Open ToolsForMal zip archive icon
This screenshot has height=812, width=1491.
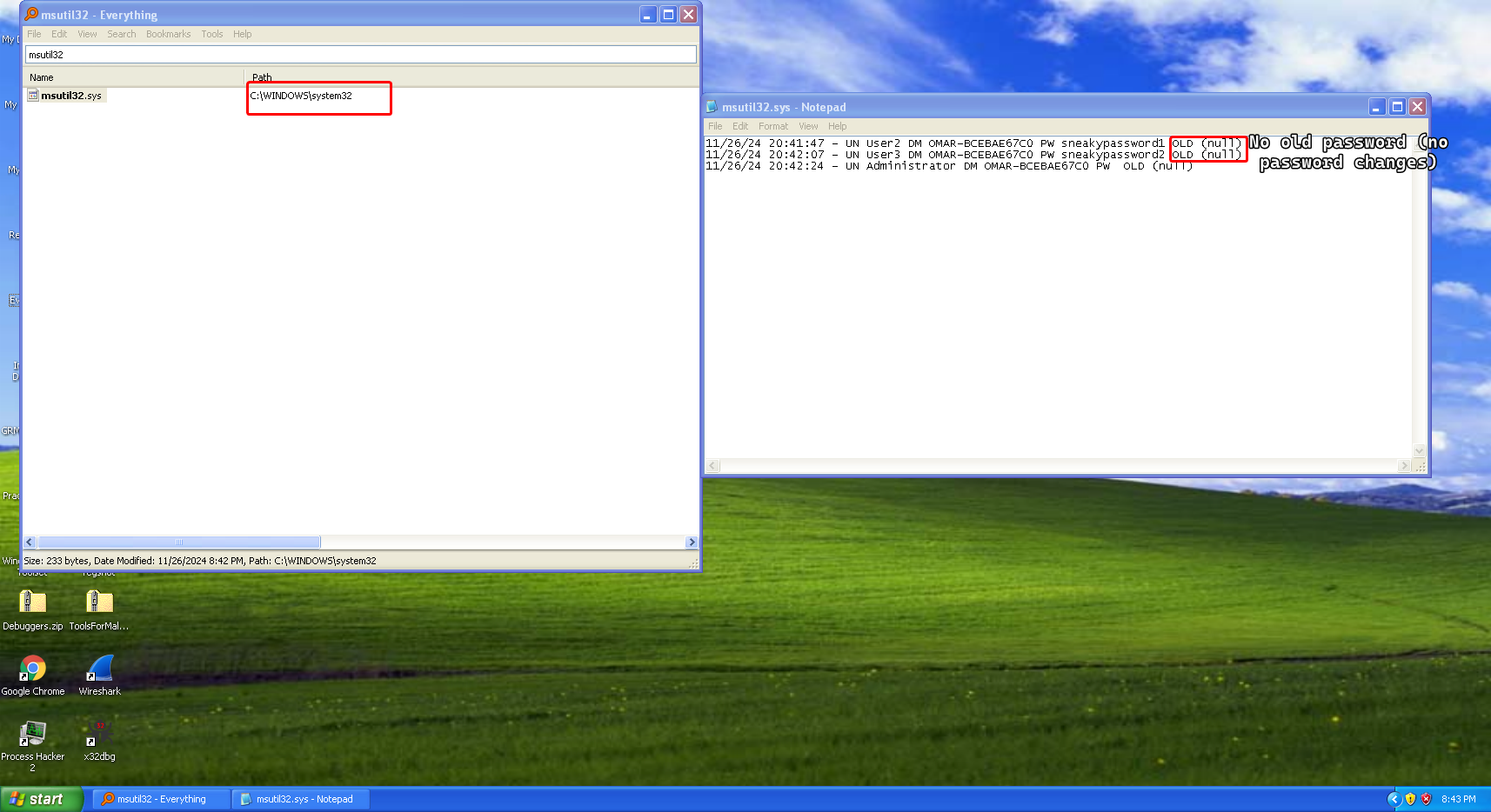pyautogui.click(x=99, y=602)
